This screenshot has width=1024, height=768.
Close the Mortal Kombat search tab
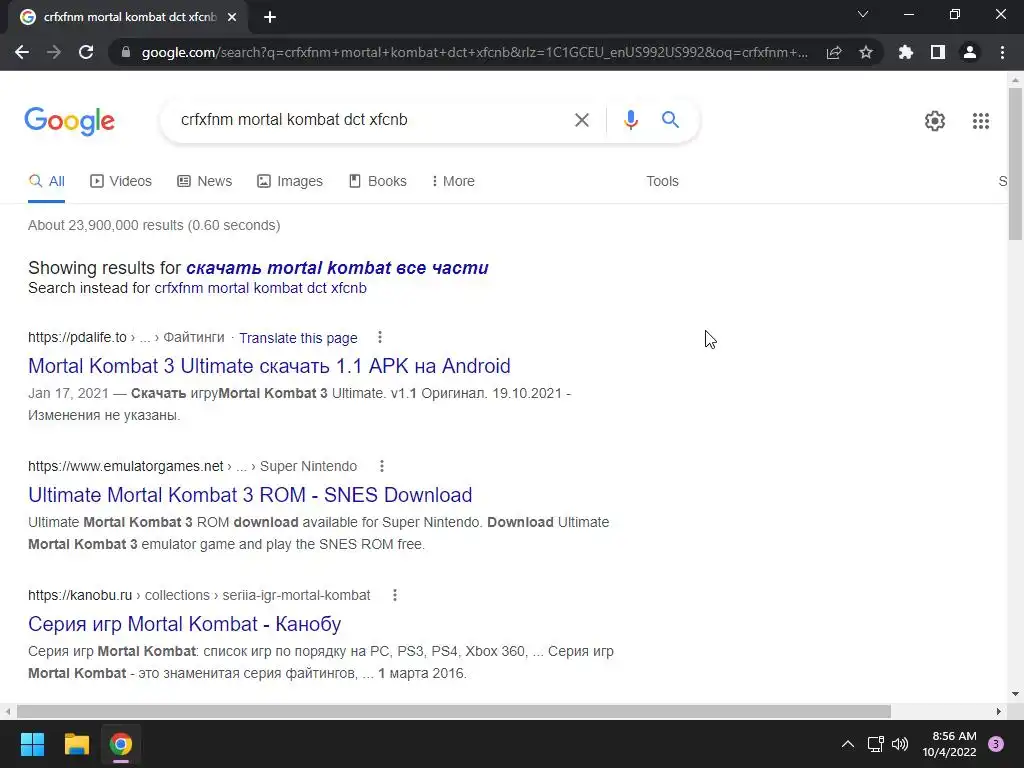(x=232, y=17)
